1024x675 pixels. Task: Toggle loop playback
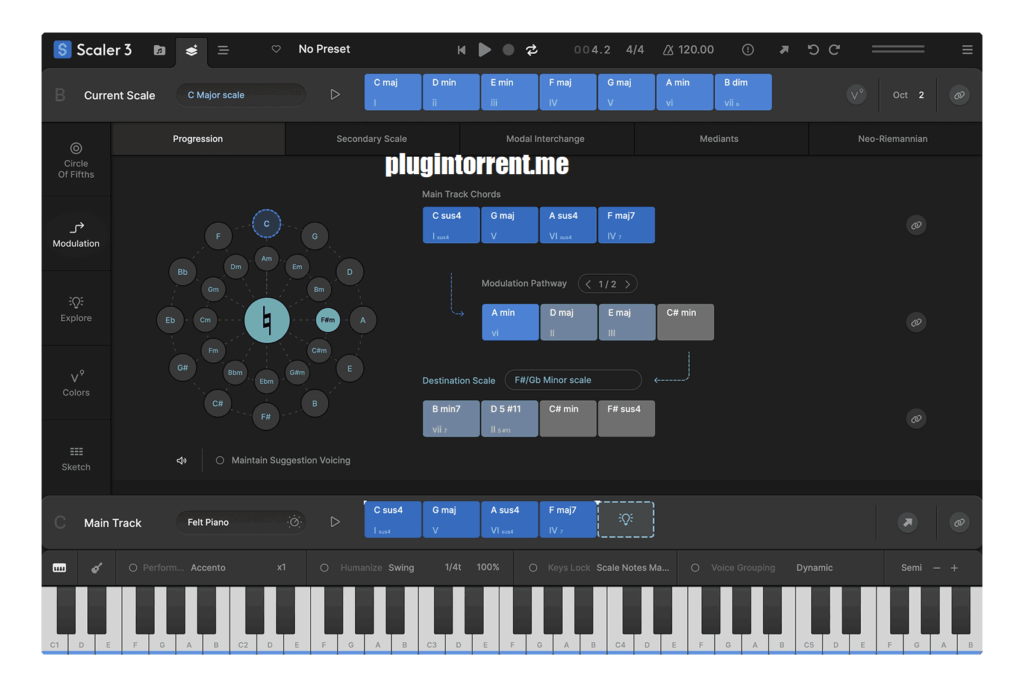pos(532,50)
